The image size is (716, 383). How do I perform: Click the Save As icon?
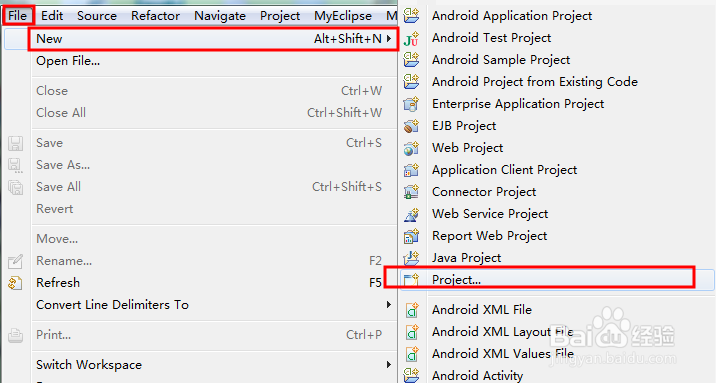tap(16, 165)
